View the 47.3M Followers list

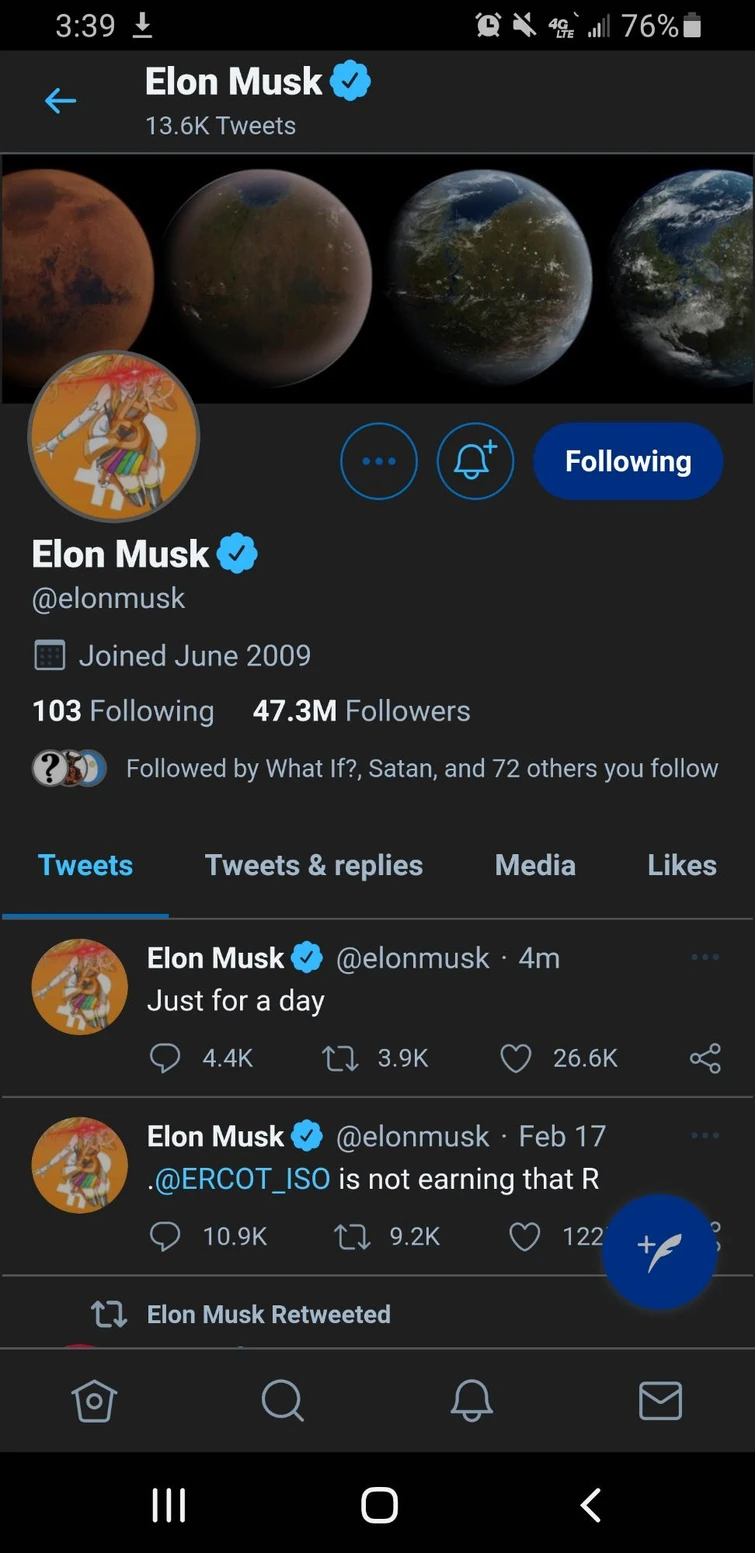361,711
